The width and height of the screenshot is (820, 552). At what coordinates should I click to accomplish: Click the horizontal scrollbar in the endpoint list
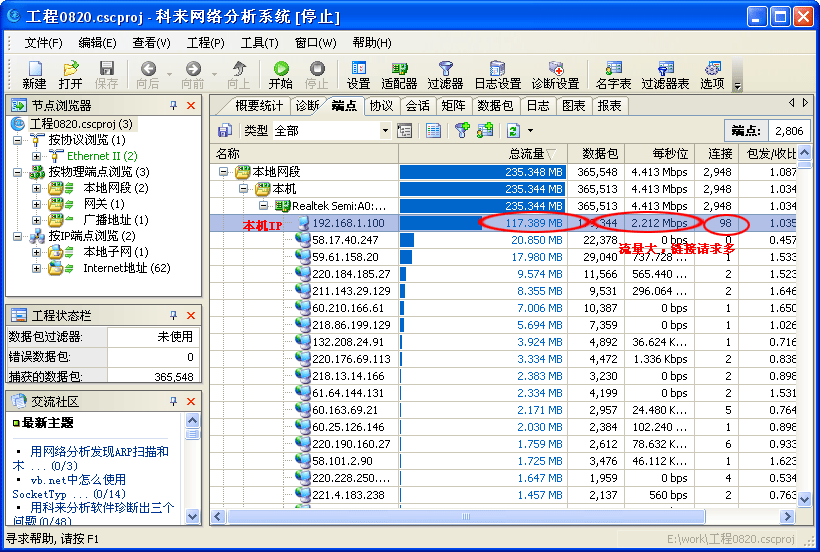point(465,516)
